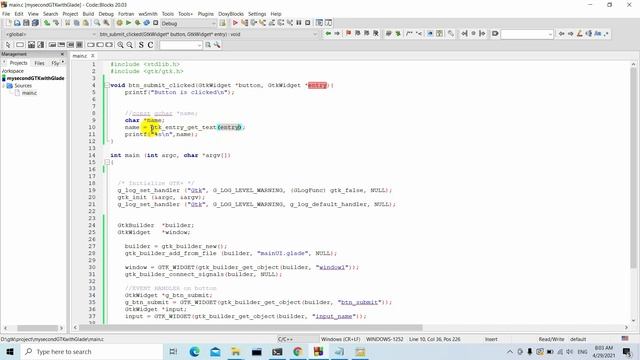Open the Debug menu
This screenshot has height=360, width=640.
pos(106,14)
